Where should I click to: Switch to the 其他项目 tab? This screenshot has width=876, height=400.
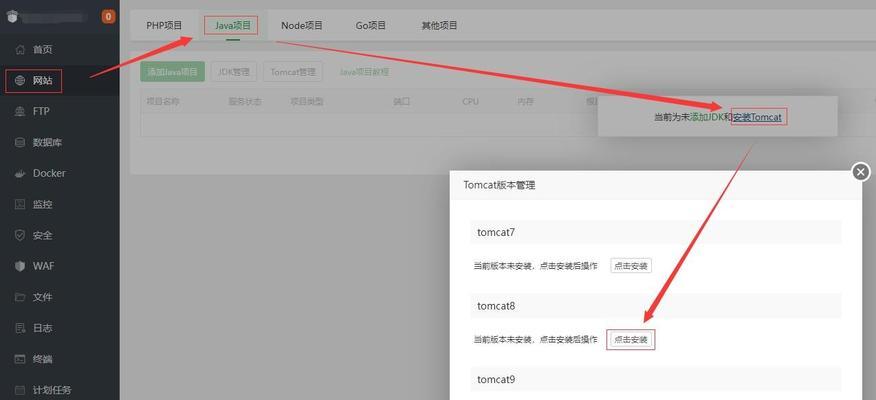click(439, 25)
